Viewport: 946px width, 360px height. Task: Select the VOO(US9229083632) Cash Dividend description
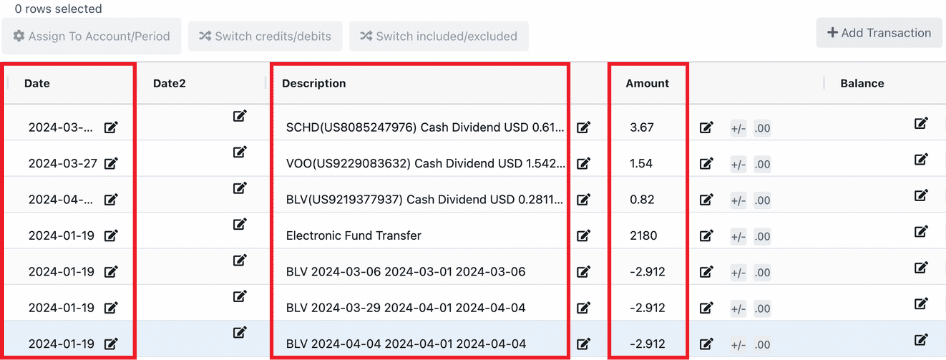pyautogui.click(x=426, y=163)
